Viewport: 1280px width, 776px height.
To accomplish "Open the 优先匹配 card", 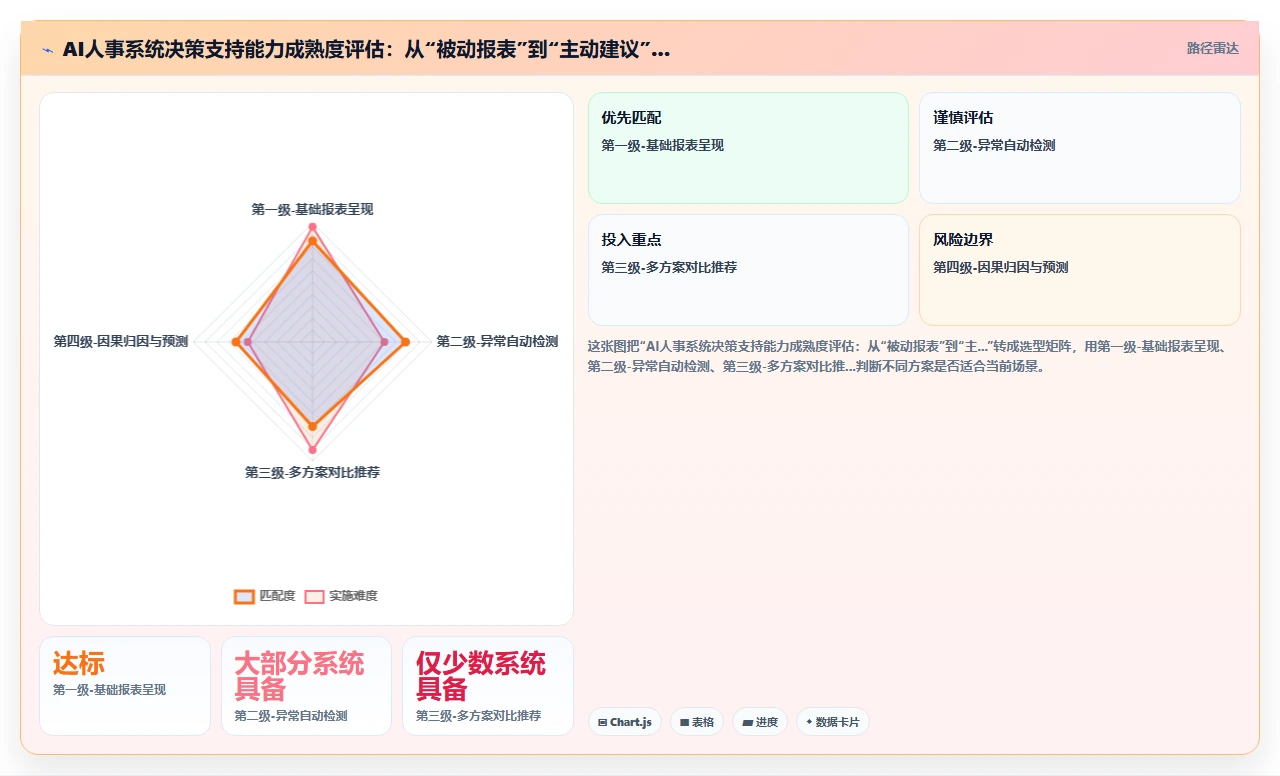I will pyautogui.click(x=748, y=148).
